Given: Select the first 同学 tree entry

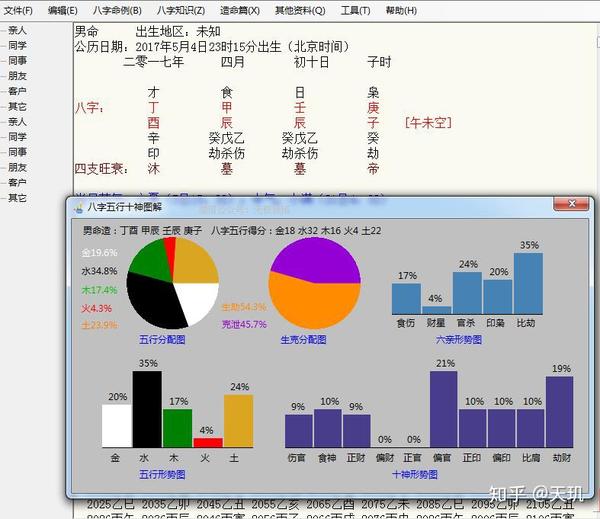Looking at the screenshot, I should [x=17, y=46].
